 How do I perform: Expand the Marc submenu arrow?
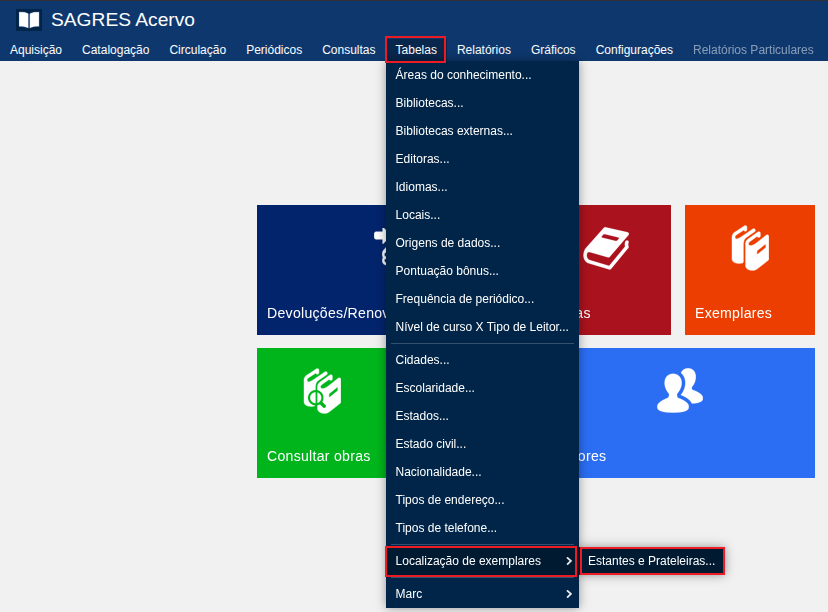pos(569,594)
